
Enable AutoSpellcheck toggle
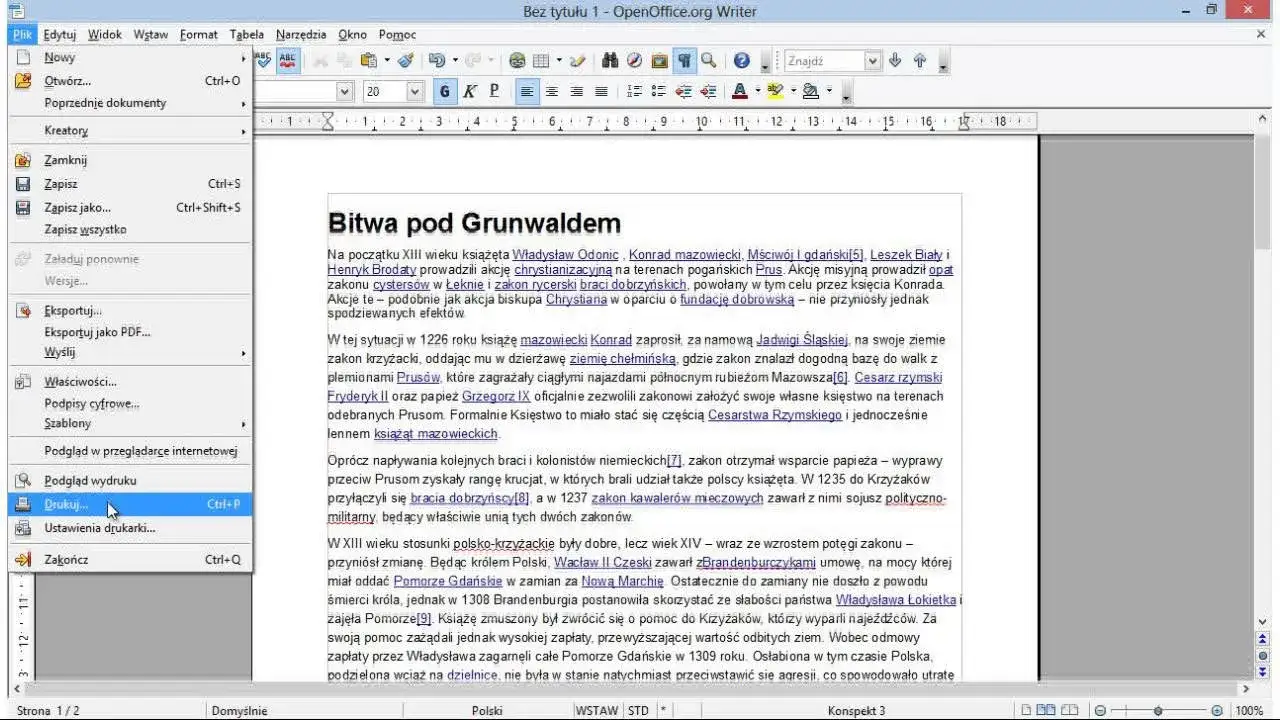click(287, 60)
